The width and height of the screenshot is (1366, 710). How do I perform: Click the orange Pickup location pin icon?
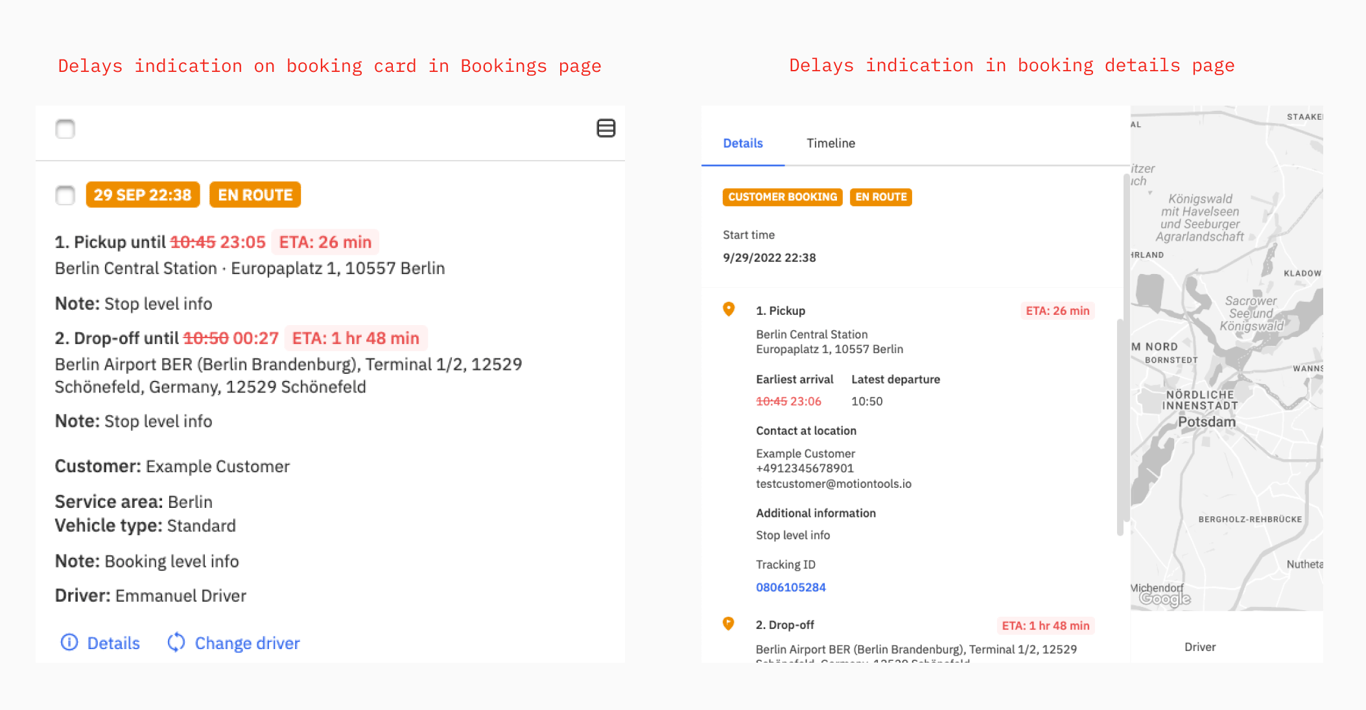729,310
